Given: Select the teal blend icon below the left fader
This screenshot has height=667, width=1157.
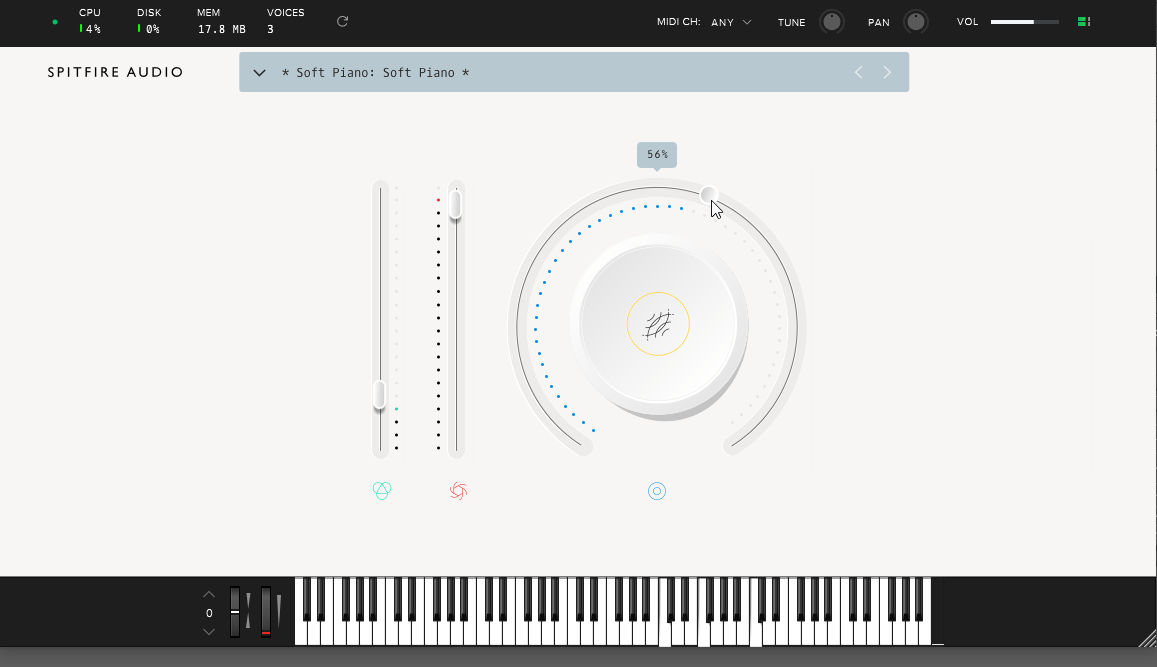Looking at the screenshot, I should [382, 490].
